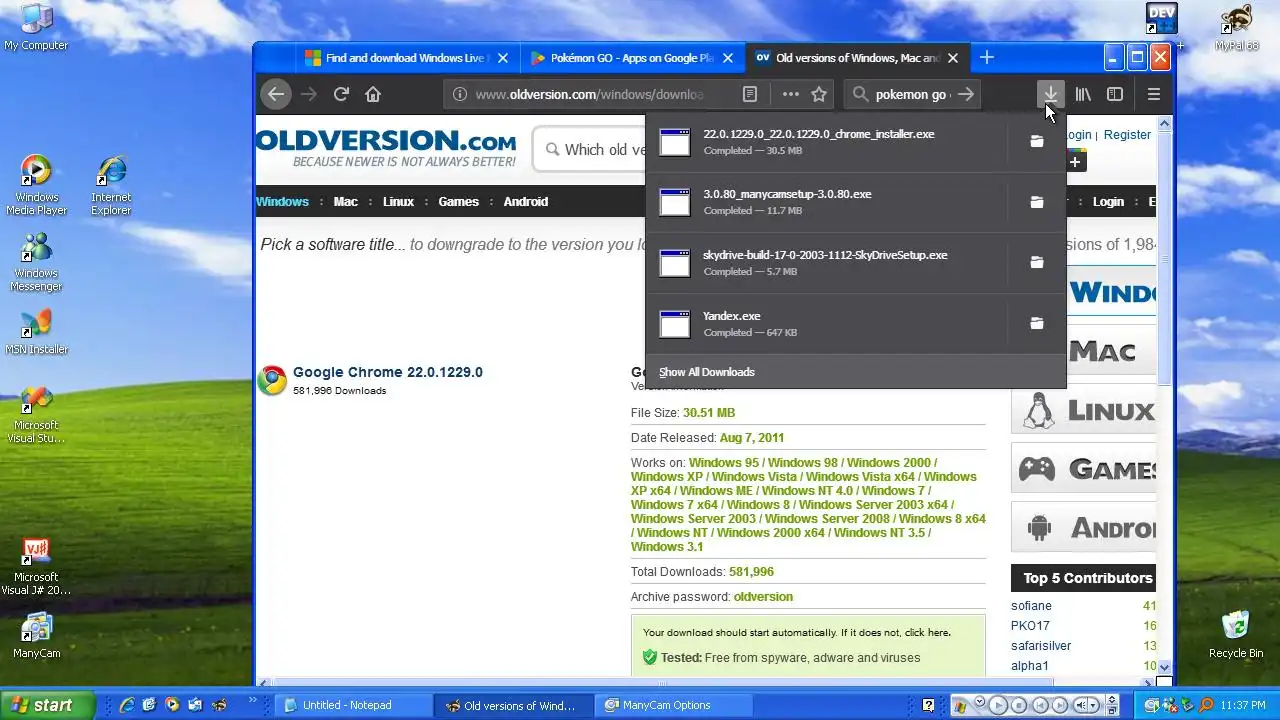
Task: Open the Yandex.exe download entry
Action: (x=827, y=324)
